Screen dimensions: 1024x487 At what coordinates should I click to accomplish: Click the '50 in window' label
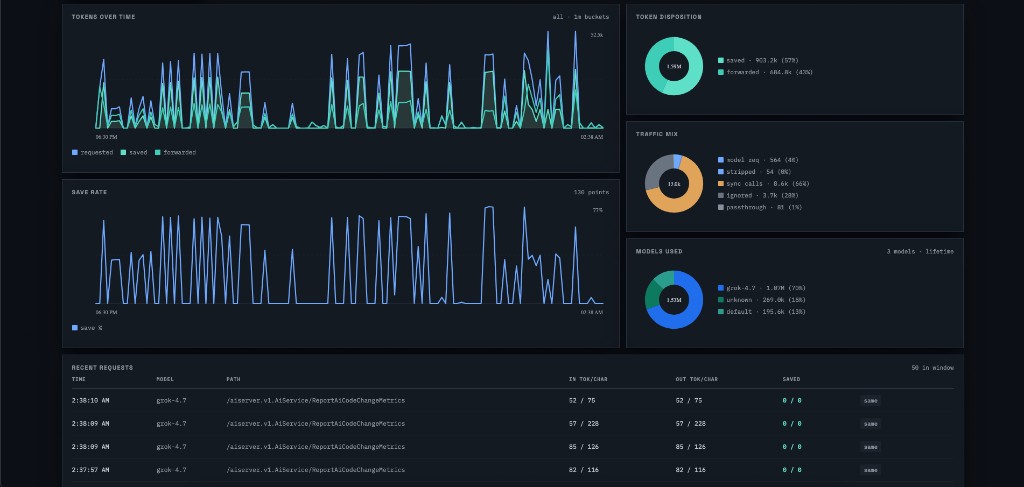pos(933,368)
